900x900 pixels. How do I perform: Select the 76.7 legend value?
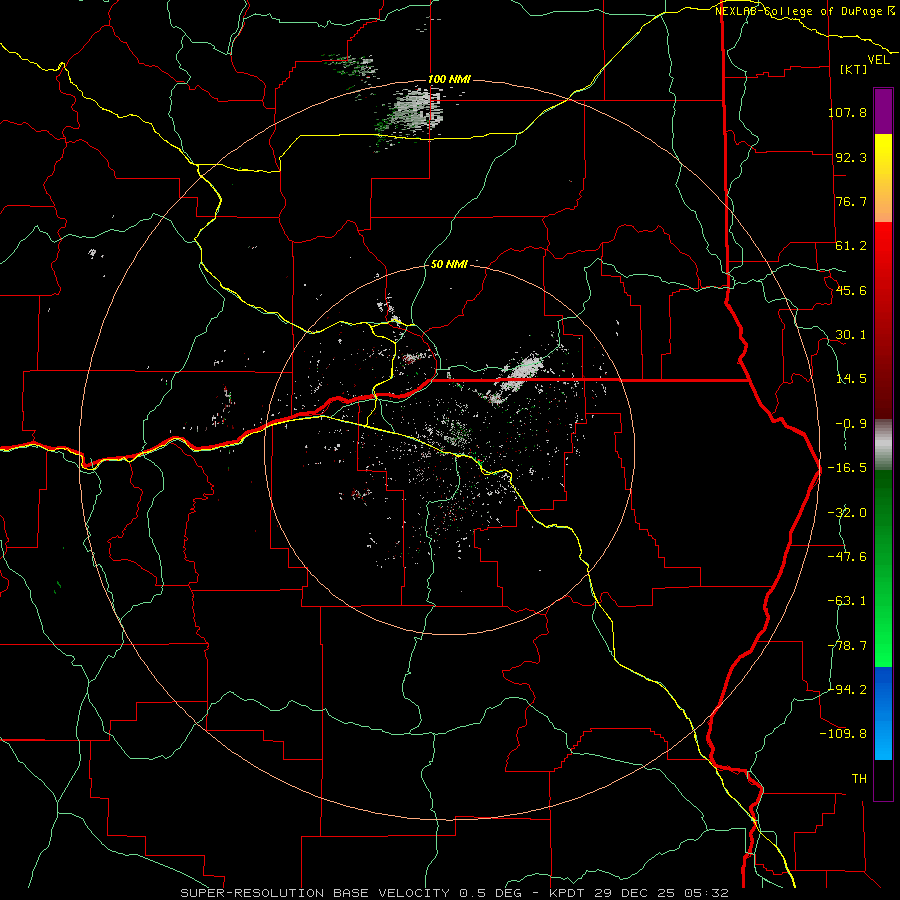coord(851,201)
